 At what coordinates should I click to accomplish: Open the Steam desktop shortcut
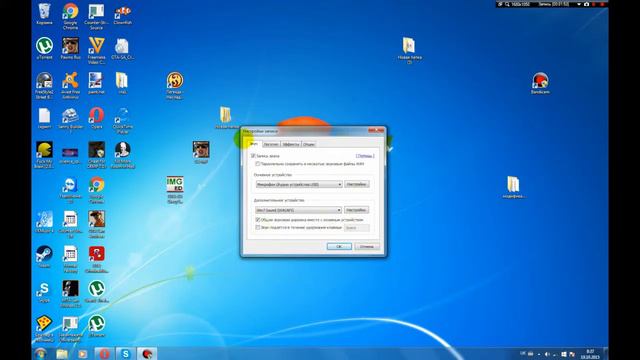click(44, 256)
